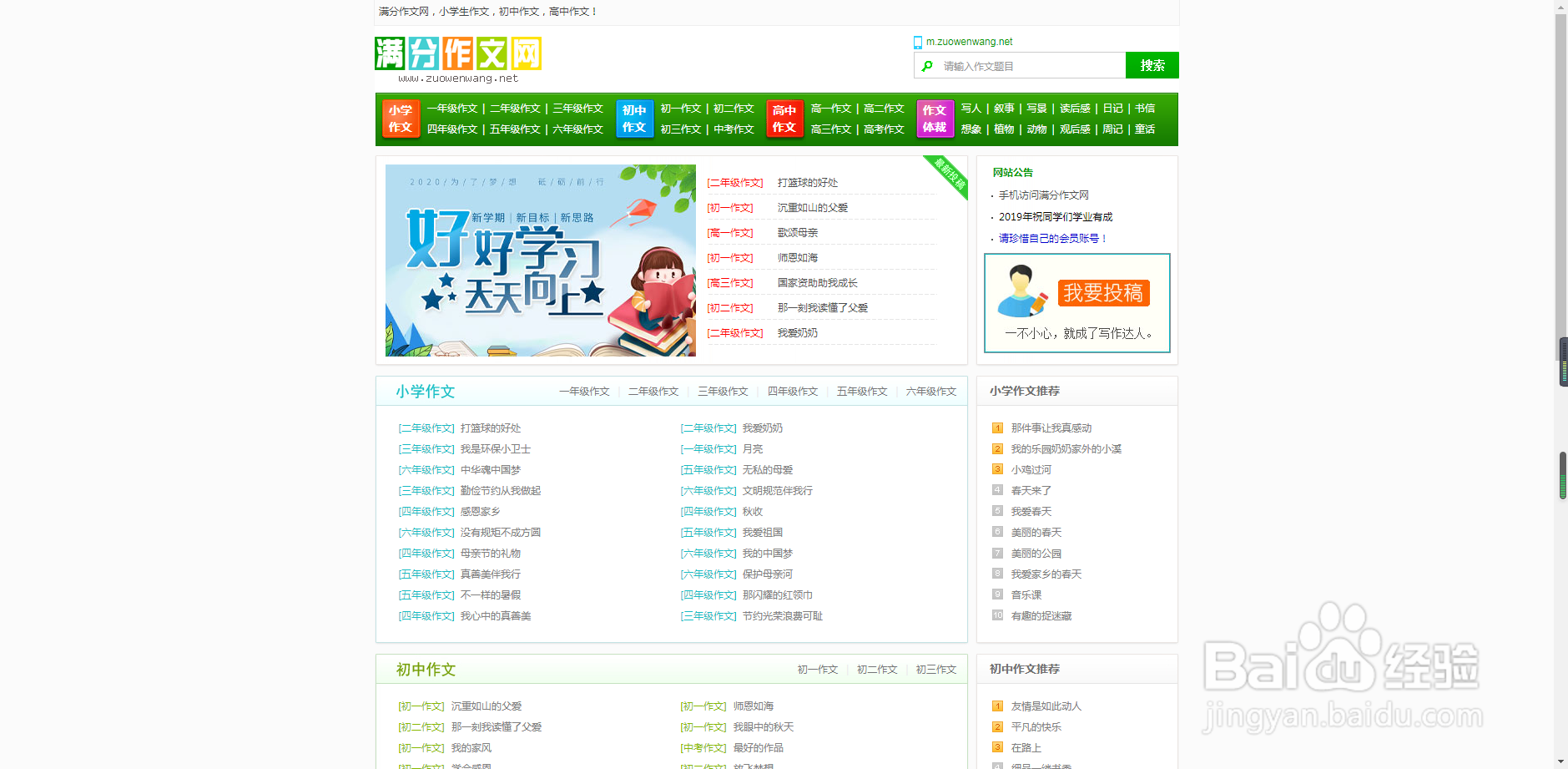The height and width of the screenshot is (769, 1568).
Task: Select the blue 初中作文 badge in navigation
Action: coord(633,119)
